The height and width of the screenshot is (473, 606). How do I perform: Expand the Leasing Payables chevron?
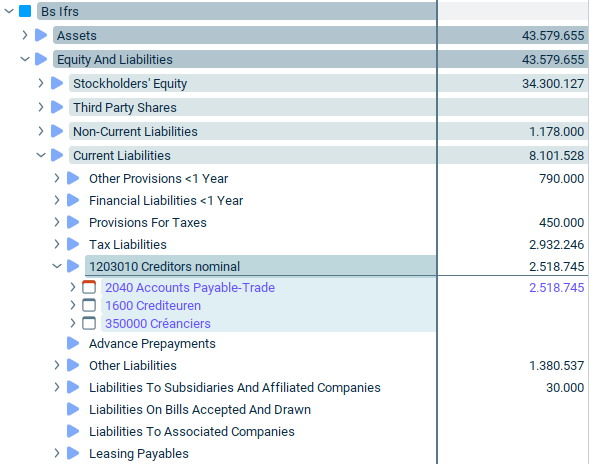click(57, 453)
